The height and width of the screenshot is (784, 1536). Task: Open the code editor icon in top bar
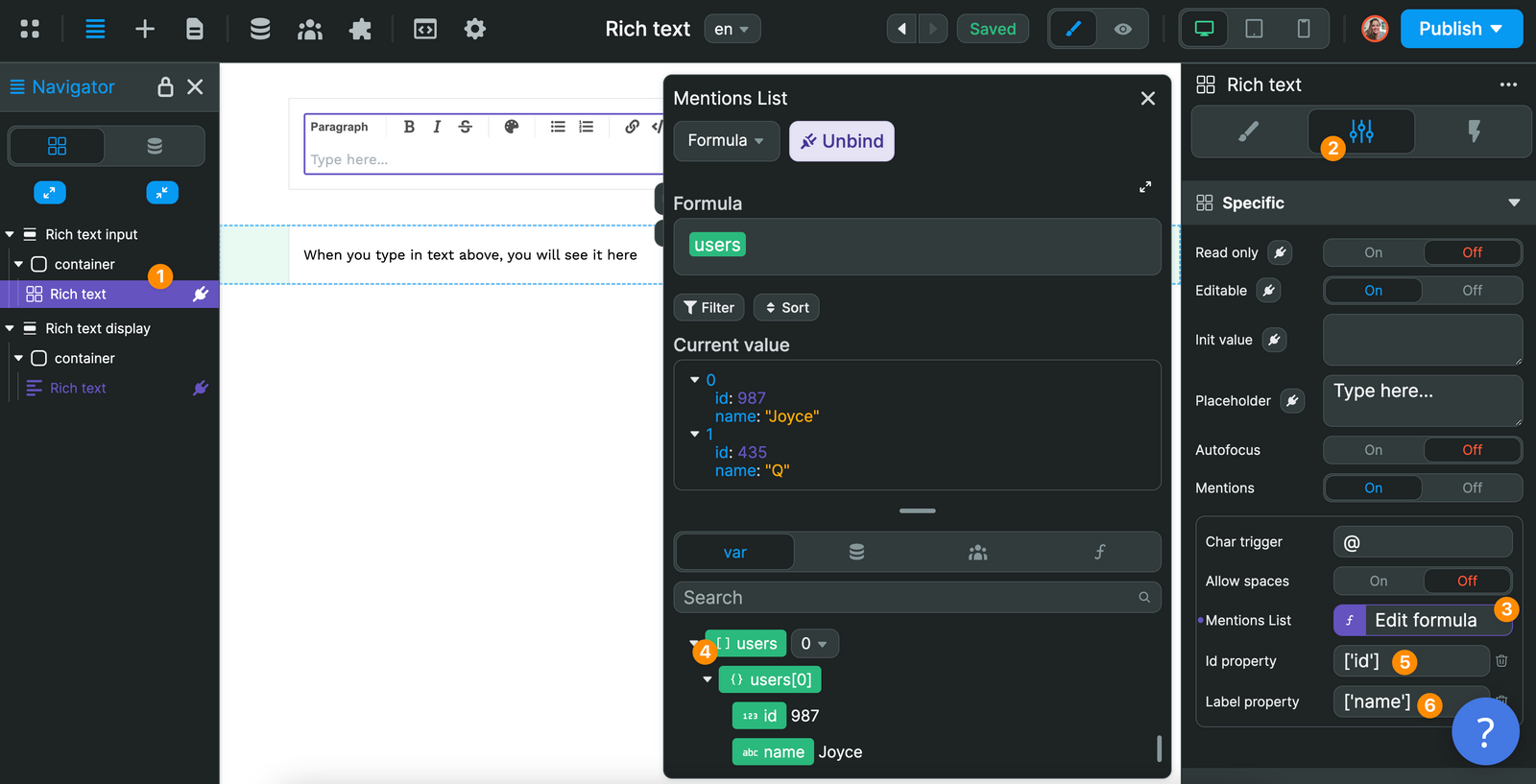[425, 29]
